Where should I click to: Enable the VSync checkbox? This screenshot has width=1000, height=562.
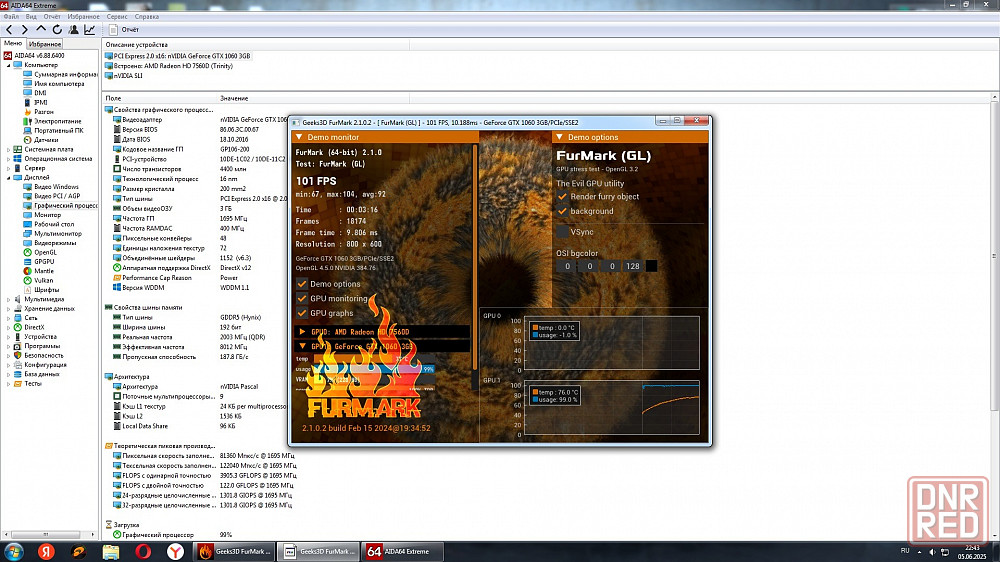click(562, 232)
